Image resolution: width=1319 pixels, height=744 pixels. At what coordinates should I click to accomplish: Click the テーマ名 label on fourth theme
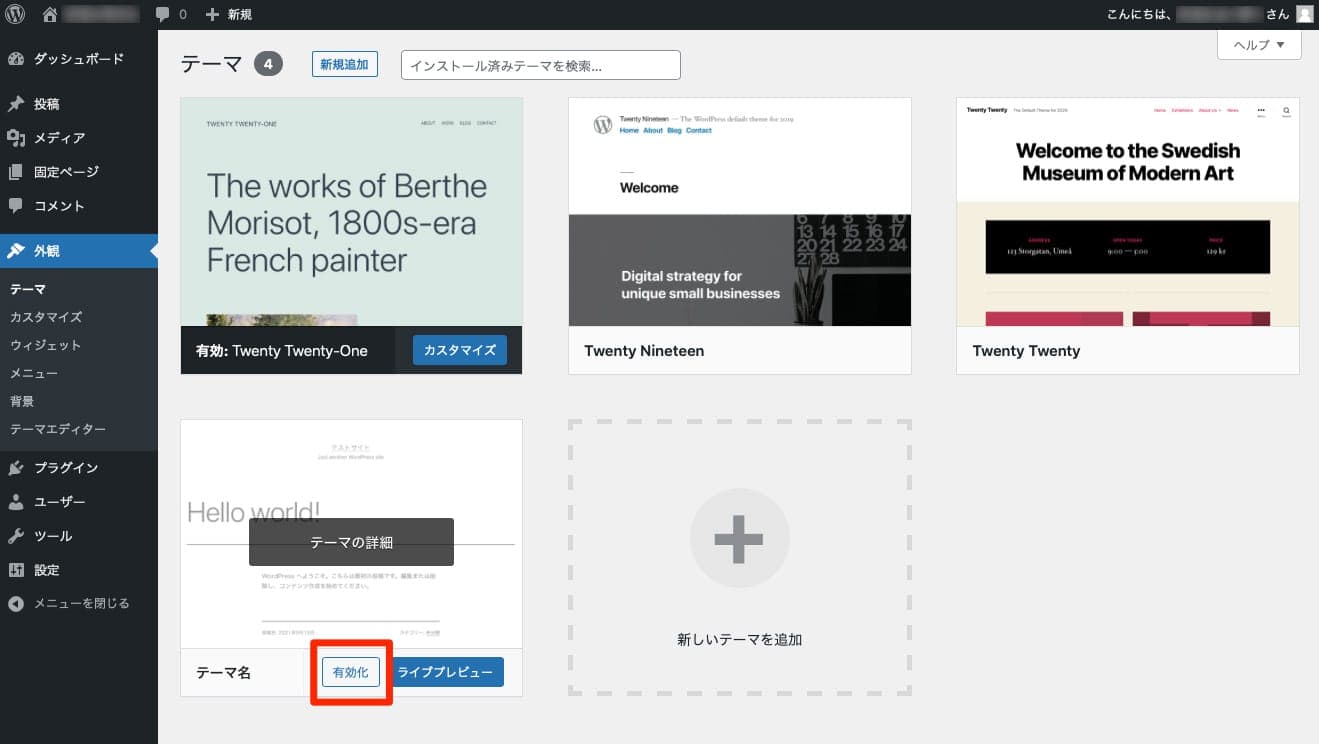tap(224, 673)
